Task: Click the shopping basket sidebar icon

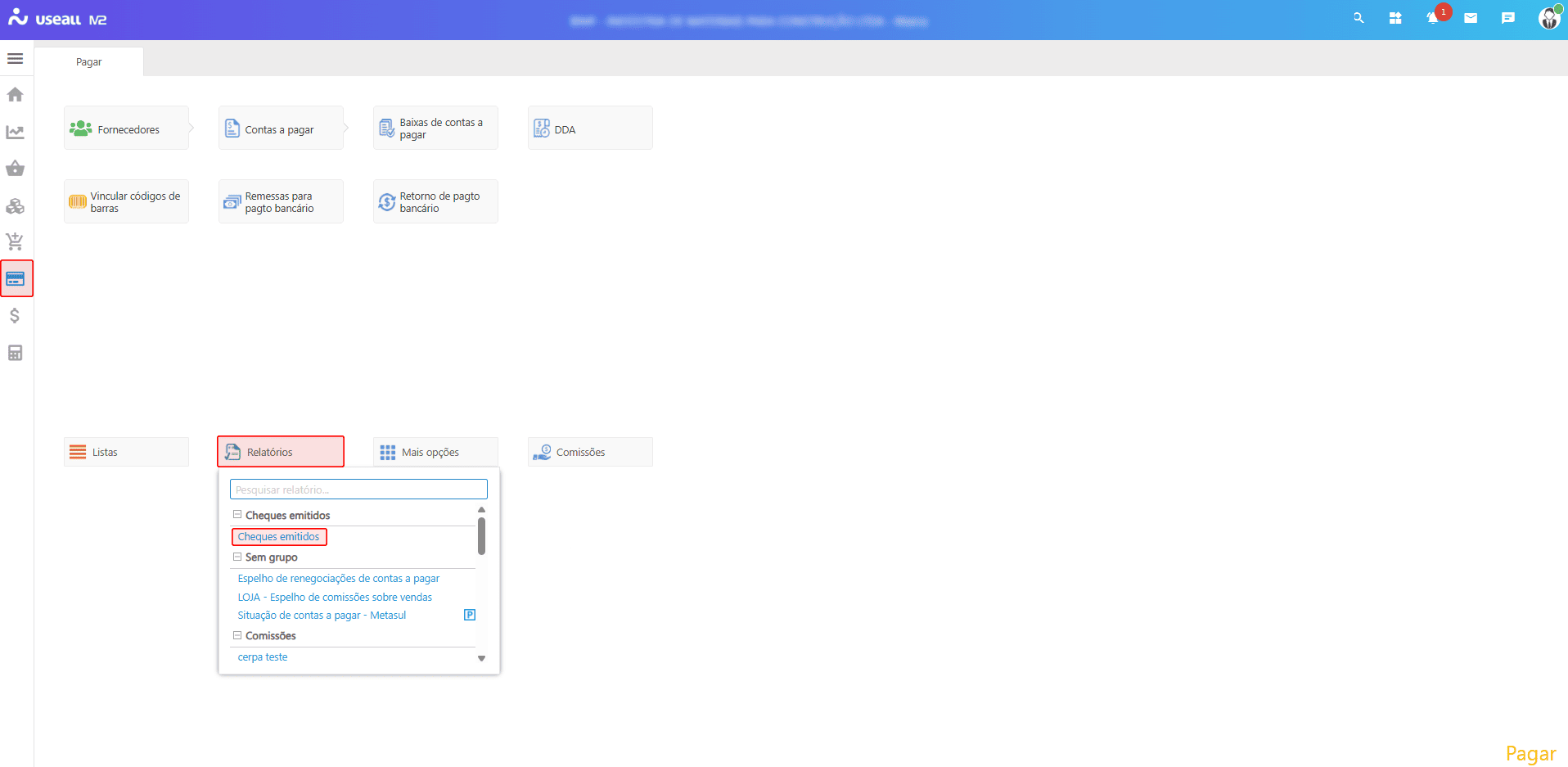Action: (x=15, y=169)
